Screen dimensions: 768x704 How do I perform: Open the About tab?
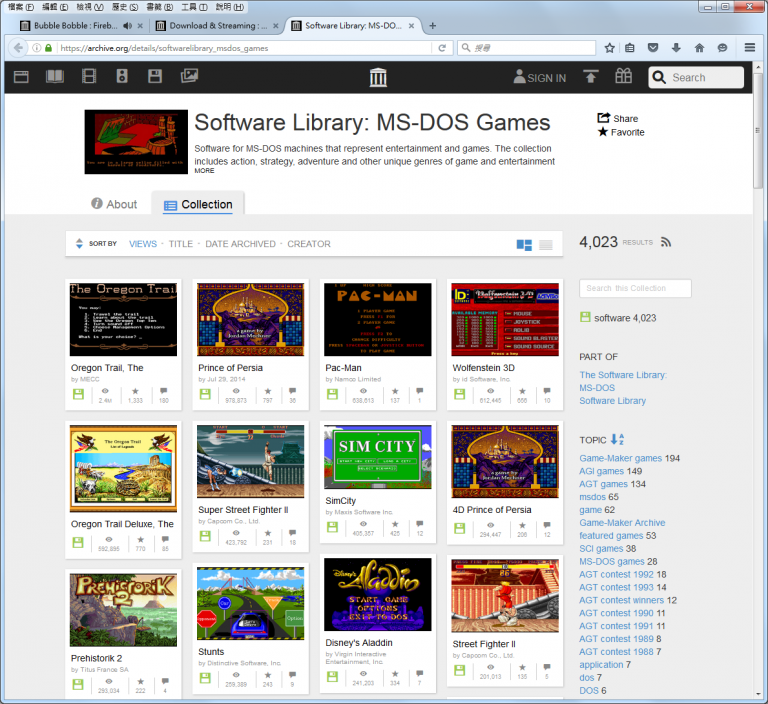click(x=114, y=204)
